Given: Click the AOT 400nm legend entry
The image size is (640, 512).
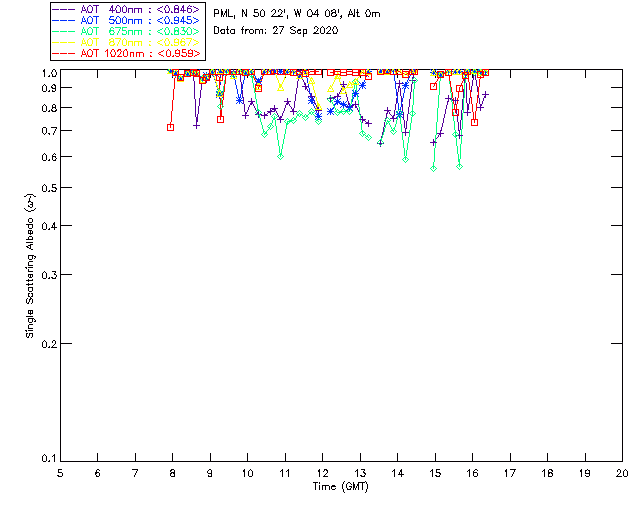Looking at the screenshot, I should click(x=139, y=9).
